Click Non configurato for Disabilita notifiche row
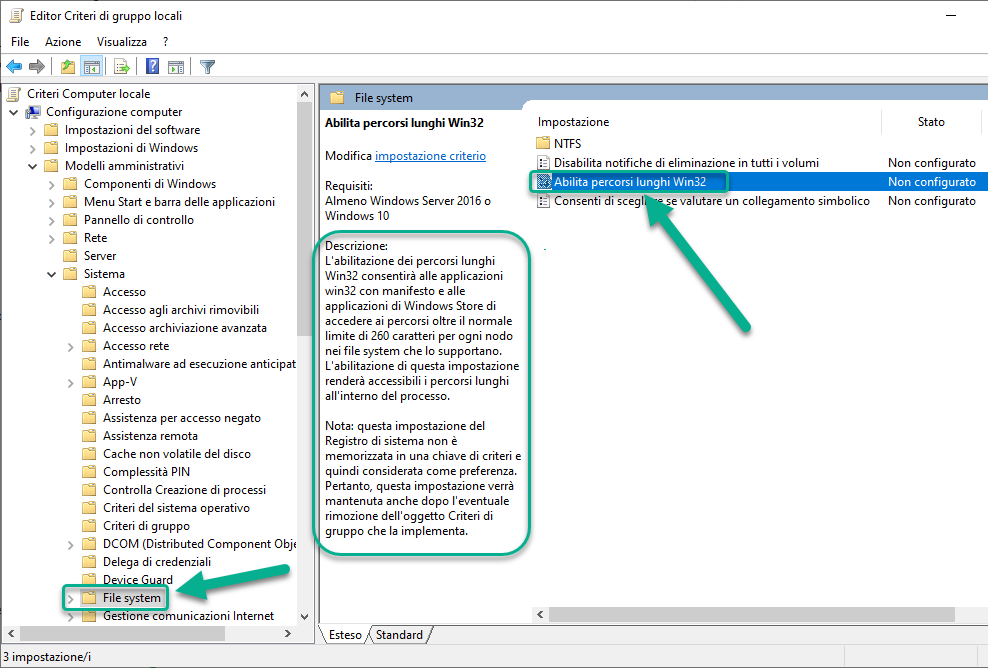This screenshot has height=668, width=988. tap(932, 163)
